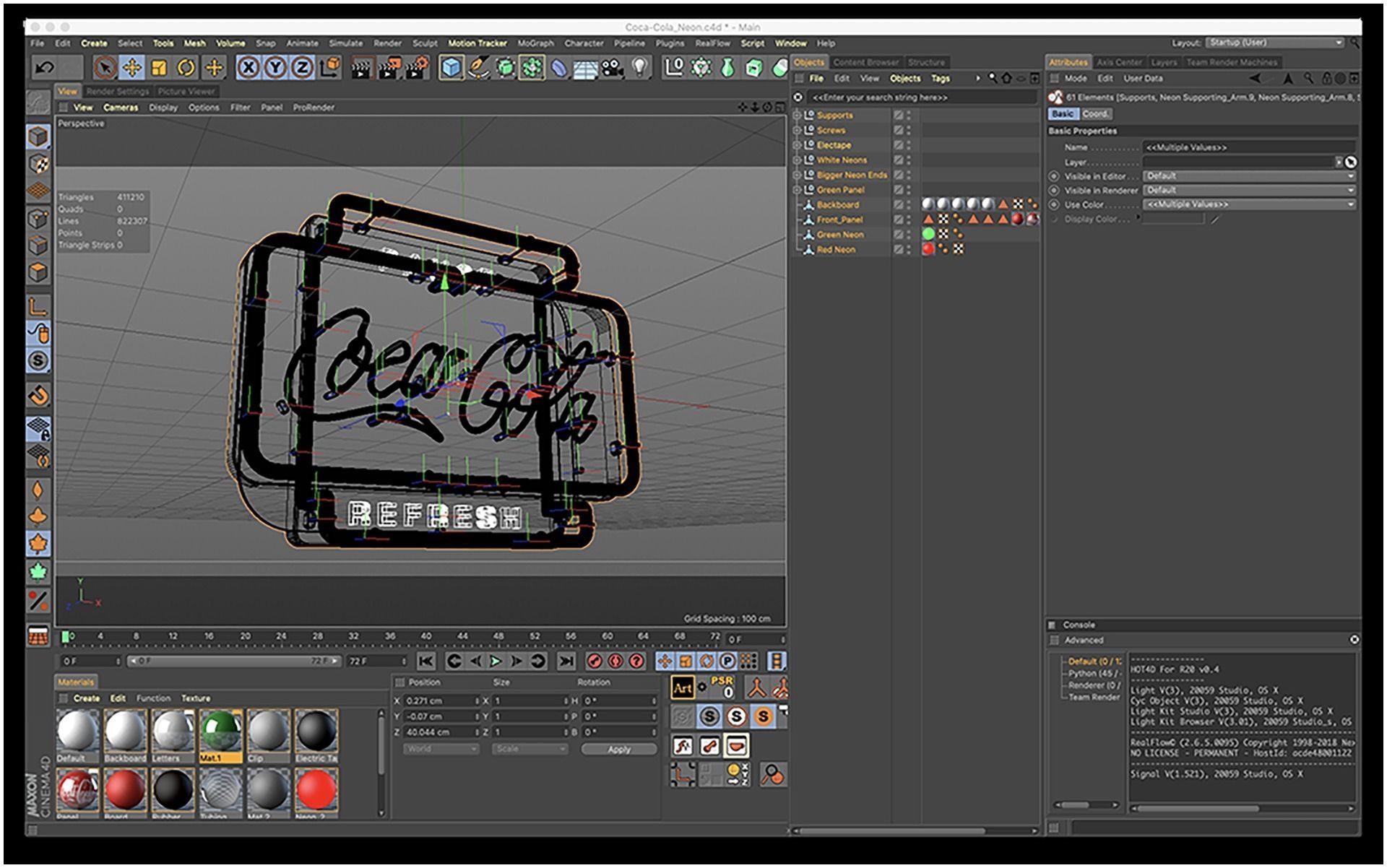The height and width of the screenshot is (868, 1387).
Task: Open Edit Render Settings clapperboard gear icon
Action: coord(417,68)
